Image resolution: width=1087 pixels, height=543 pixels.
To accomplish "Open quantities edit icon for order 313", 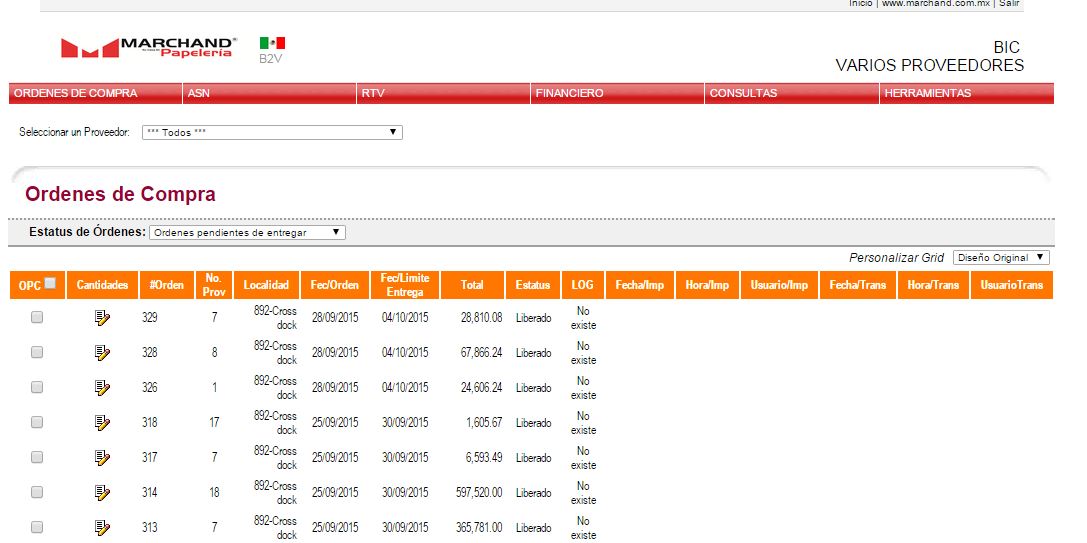I will click(x=102, y=528).
